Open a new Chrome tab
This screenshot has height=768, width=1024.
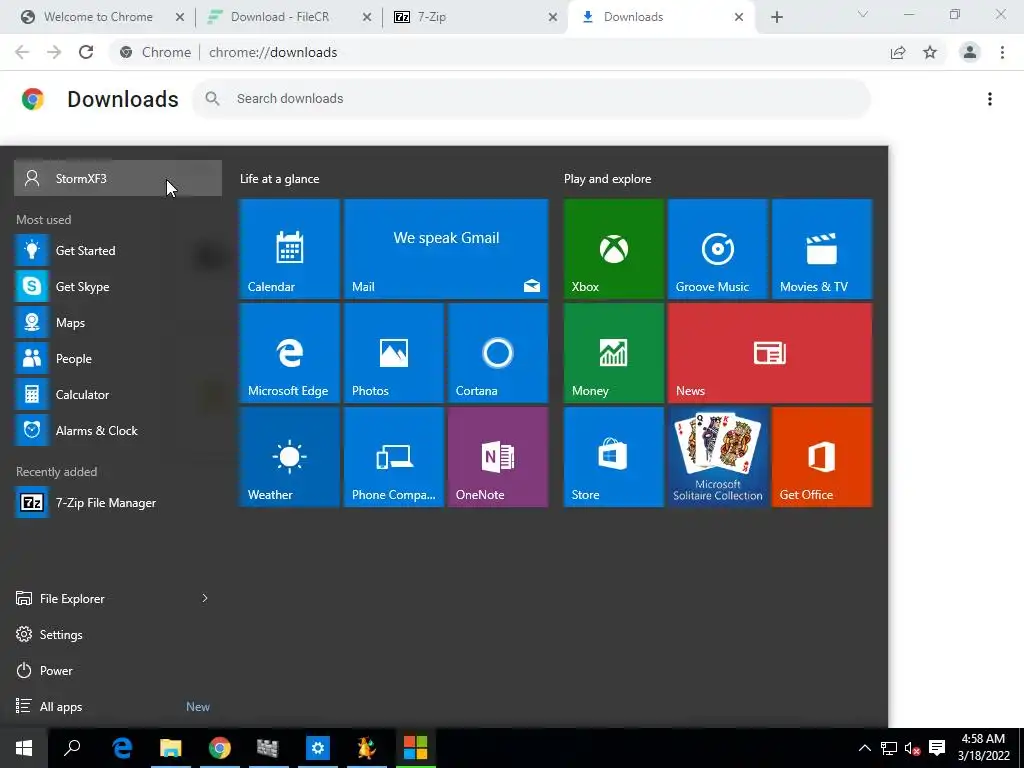776,17
